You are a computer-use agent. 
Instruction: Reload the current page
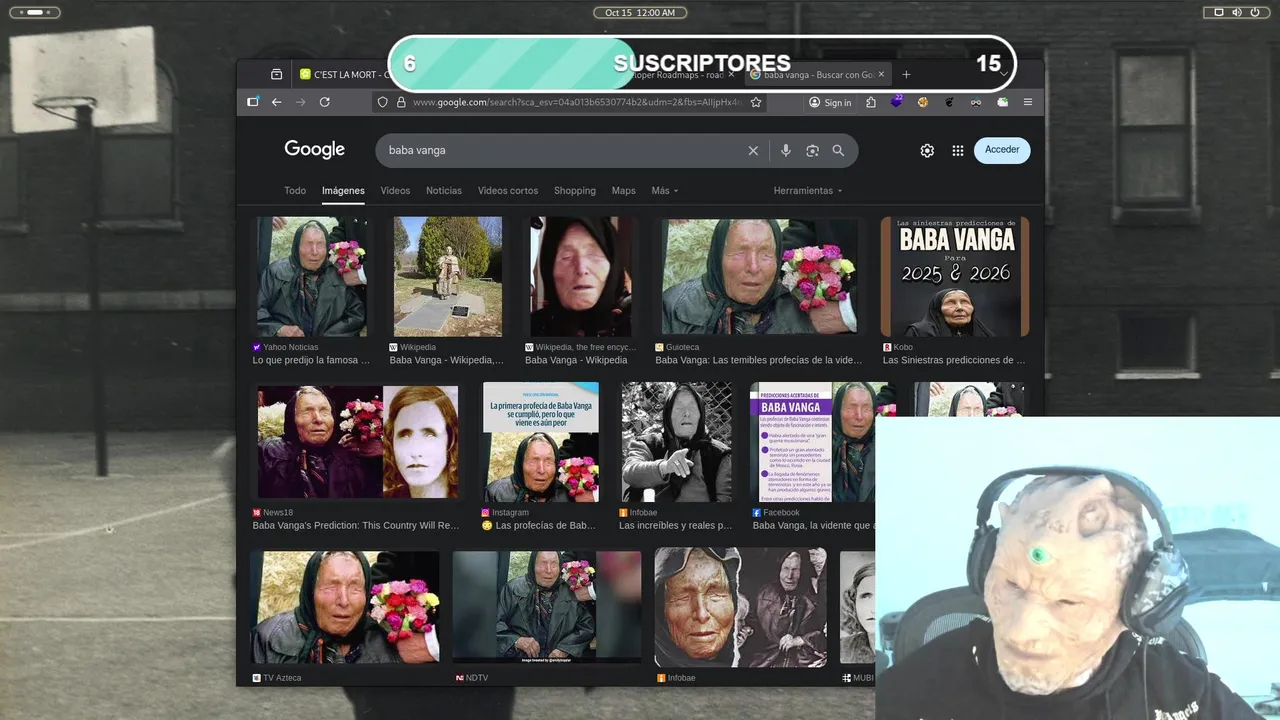coord(325,102)
